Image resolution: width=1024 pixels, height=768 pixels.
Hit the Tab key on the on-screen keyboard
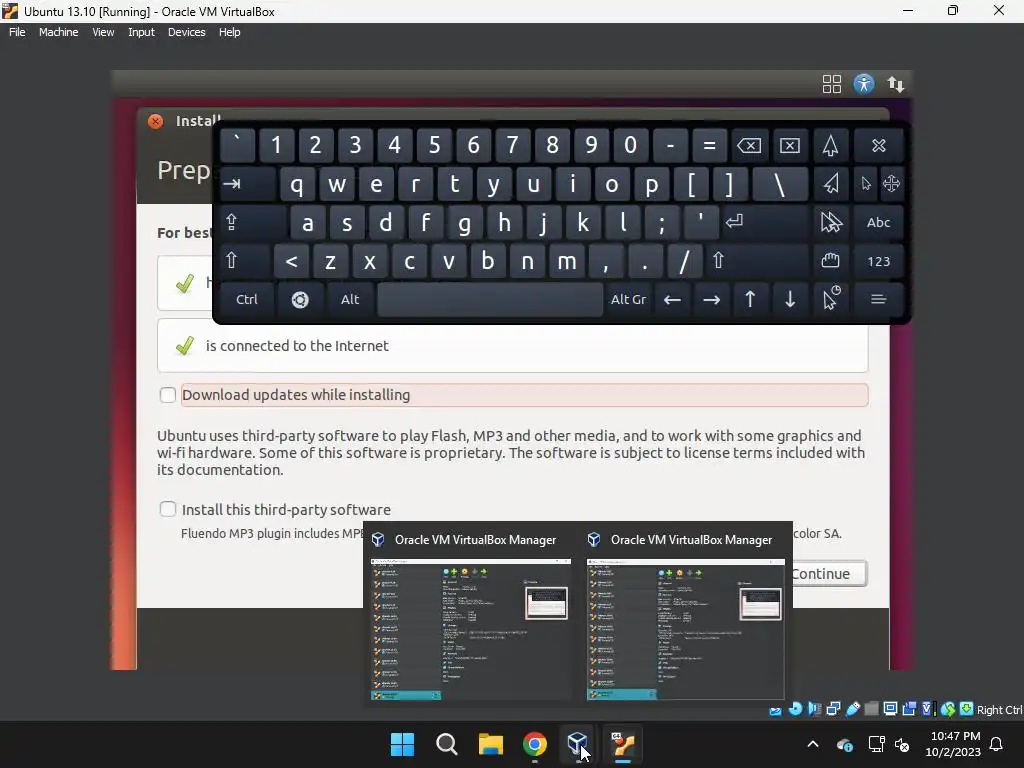pyautogui.click(x=248, y=184)
